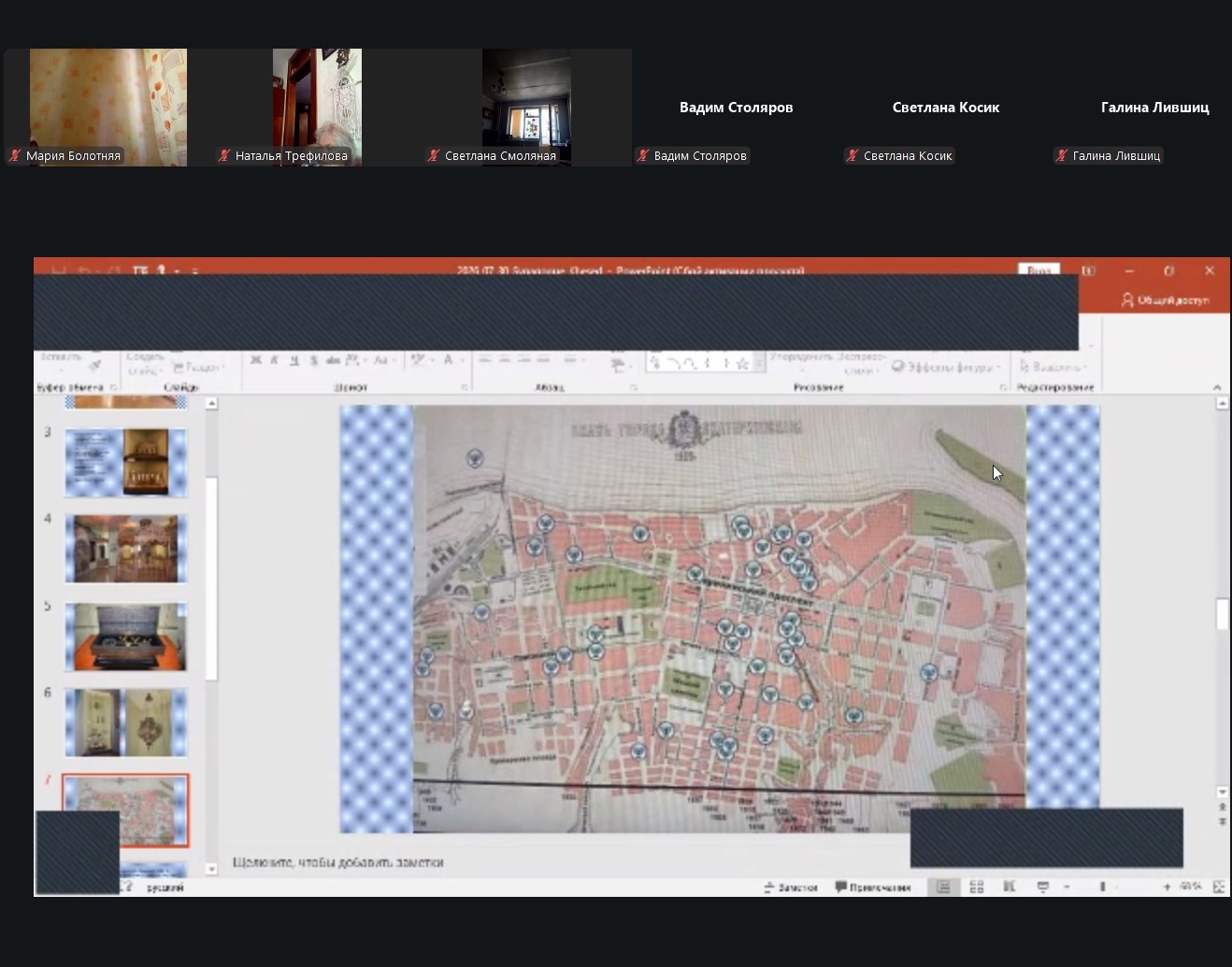Click zoom slider handle
The image size is (1232, 967).
[1103, 887]
